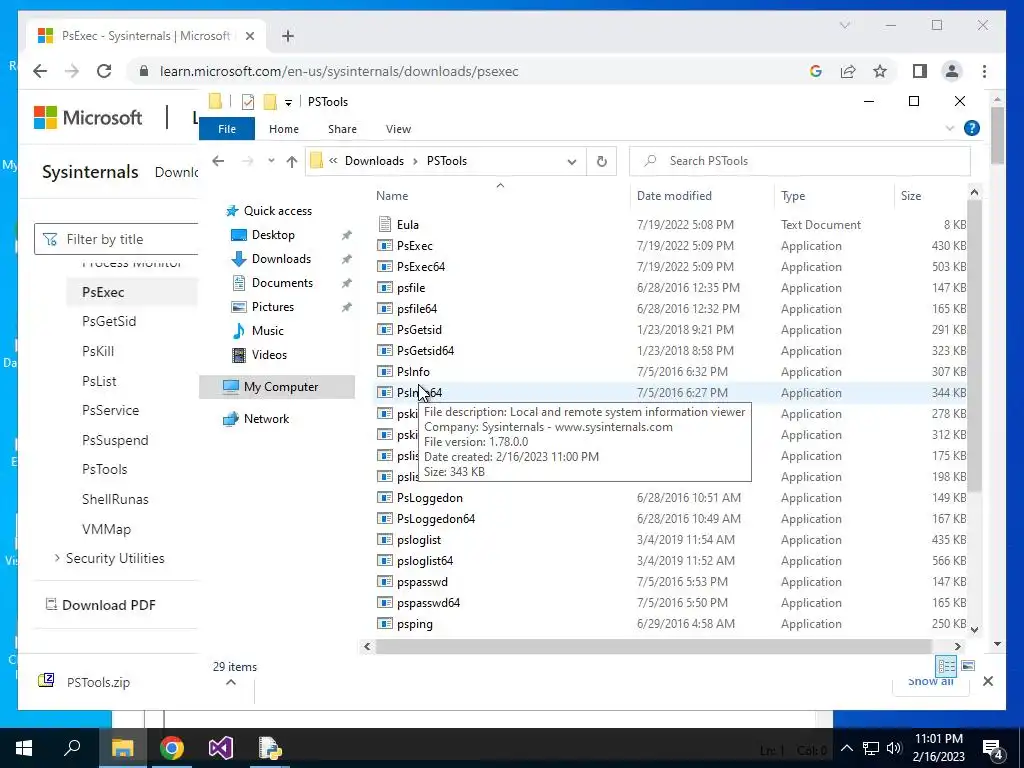
Task: Click the Refresh button in Explorer address bar
Action: click(x=601, y=161)
